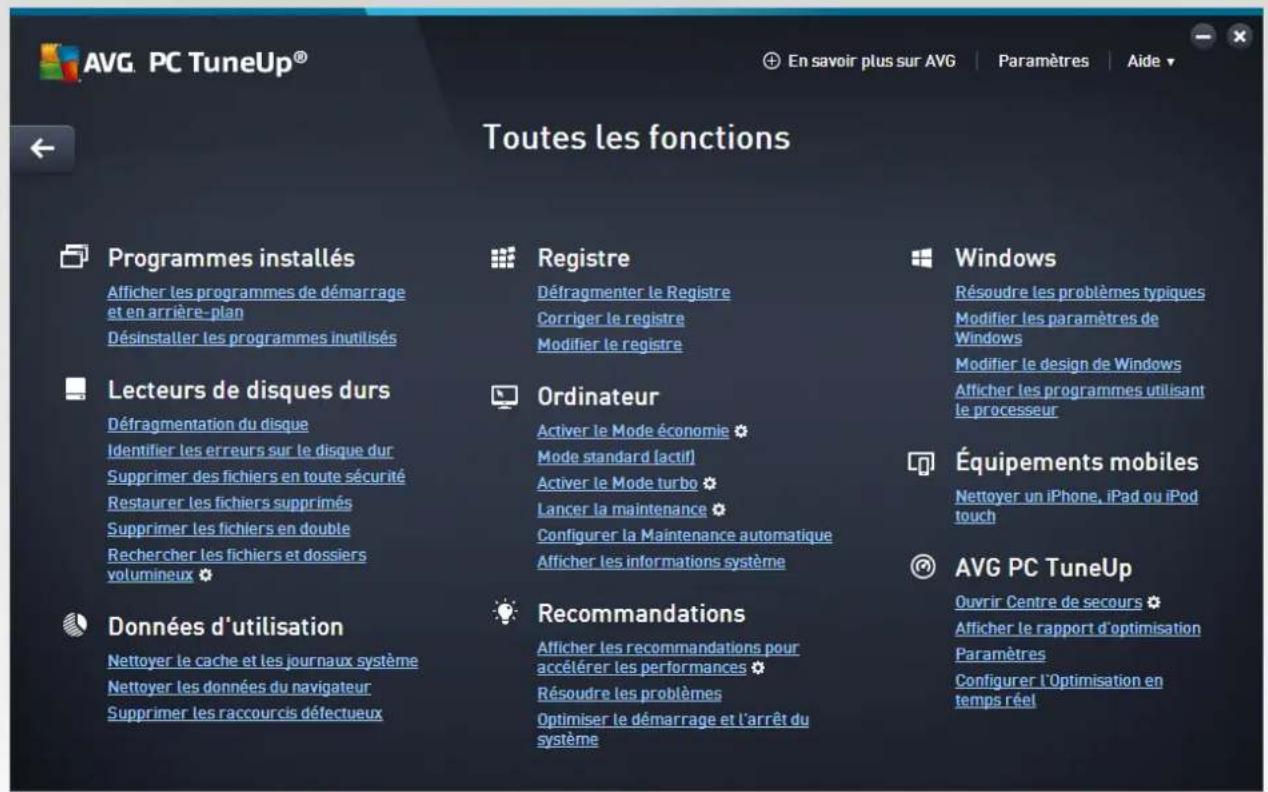
Task: Click the Ordinateur monitor icon
Action: [504, 397]
